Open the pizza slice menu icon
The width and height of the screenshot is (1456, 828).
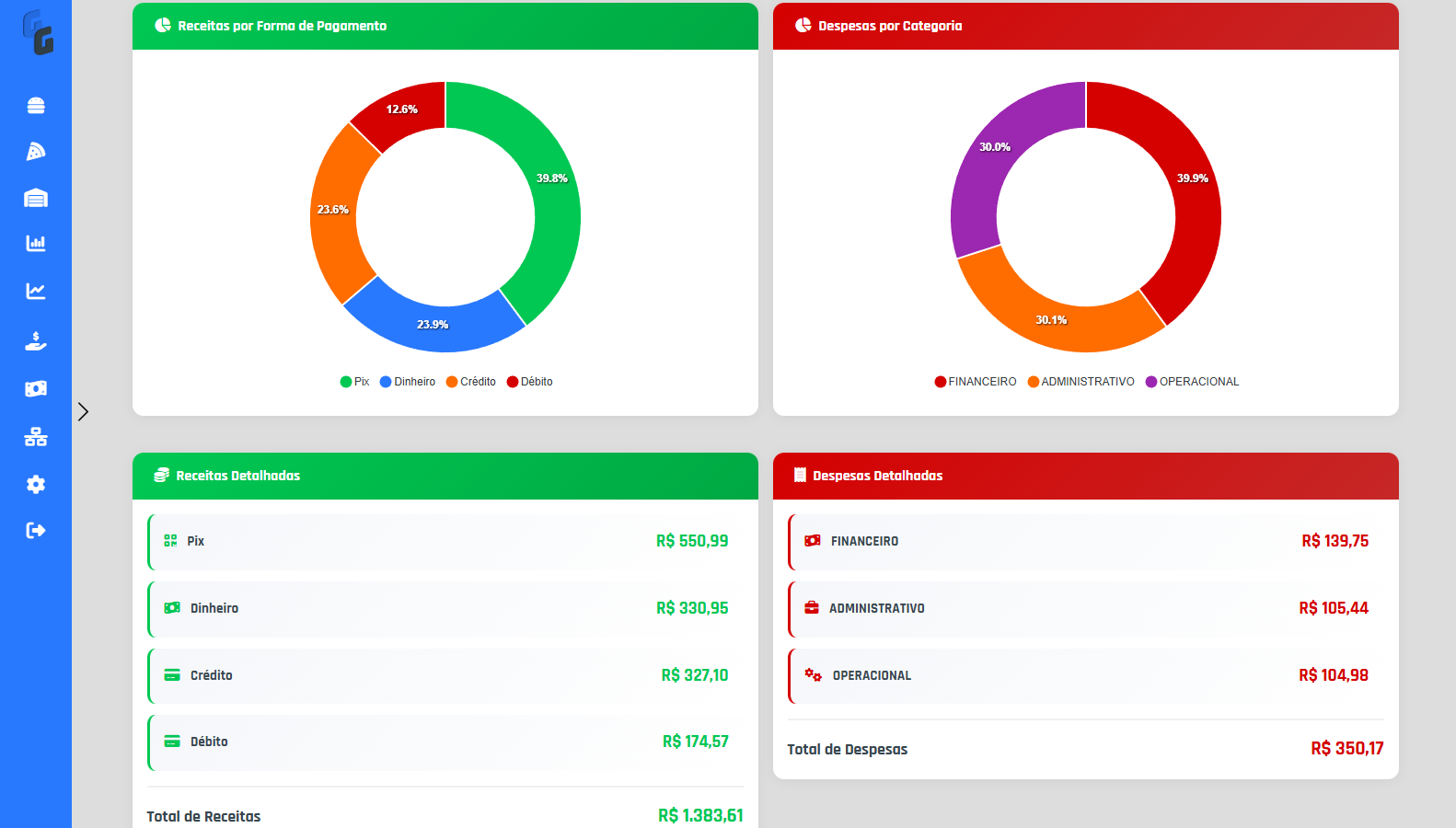click(x=36, y=152)
